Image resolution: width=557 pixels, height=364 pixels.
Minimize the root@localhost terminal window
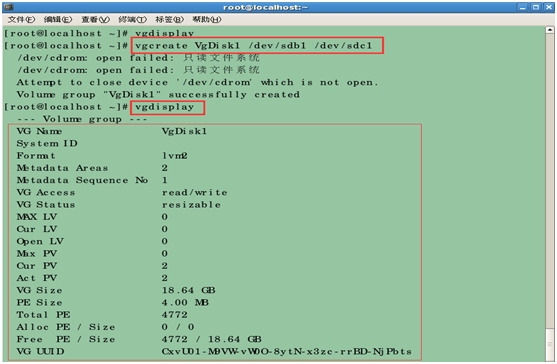click(x=523, y=7)
